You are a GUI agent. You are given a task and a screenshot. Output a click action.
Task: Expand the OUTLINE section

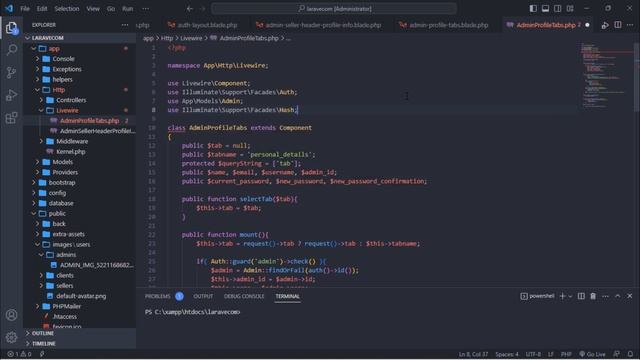pos(80,333)
